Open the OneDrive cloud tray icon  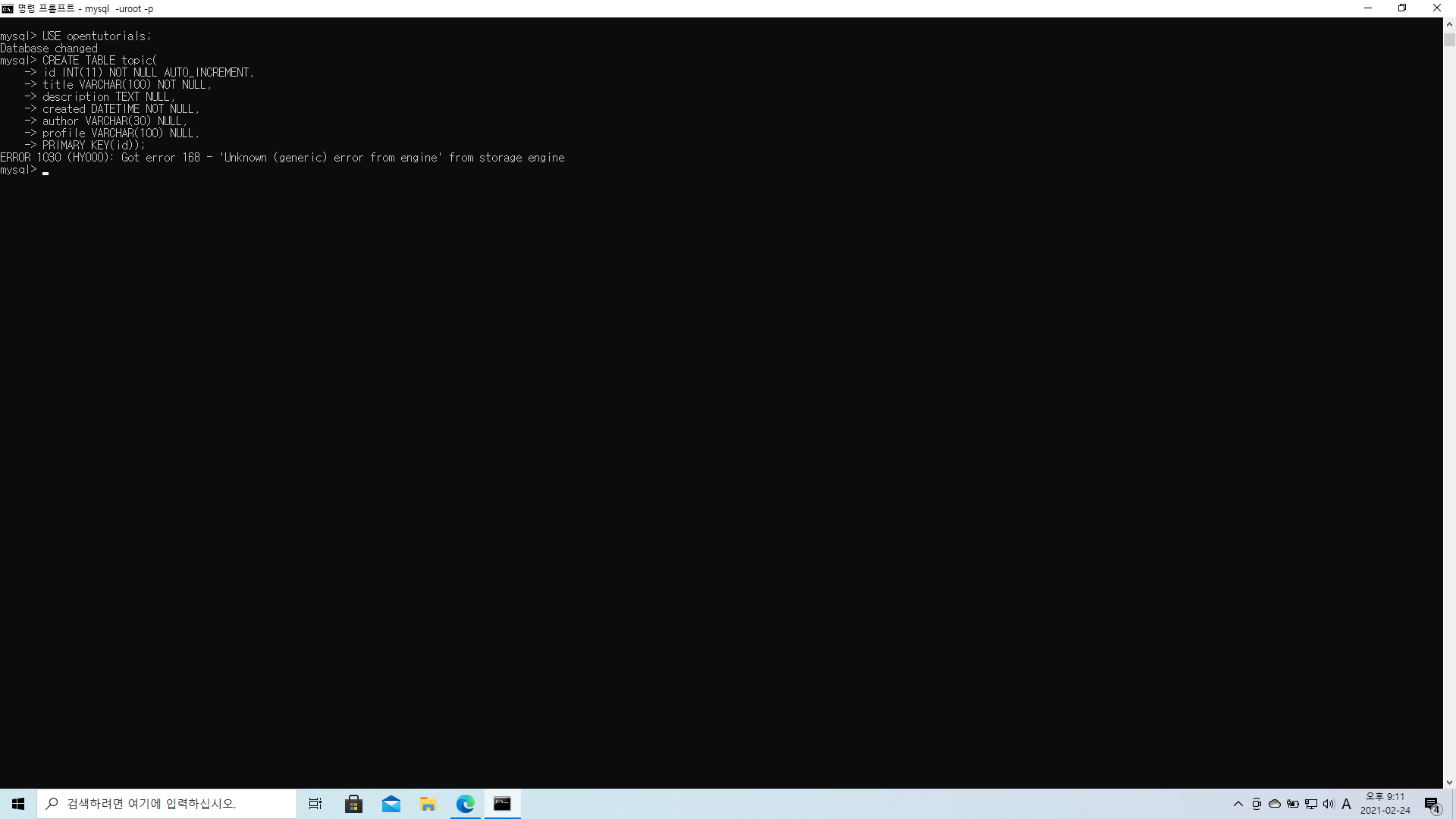[x=1275, y=804]
